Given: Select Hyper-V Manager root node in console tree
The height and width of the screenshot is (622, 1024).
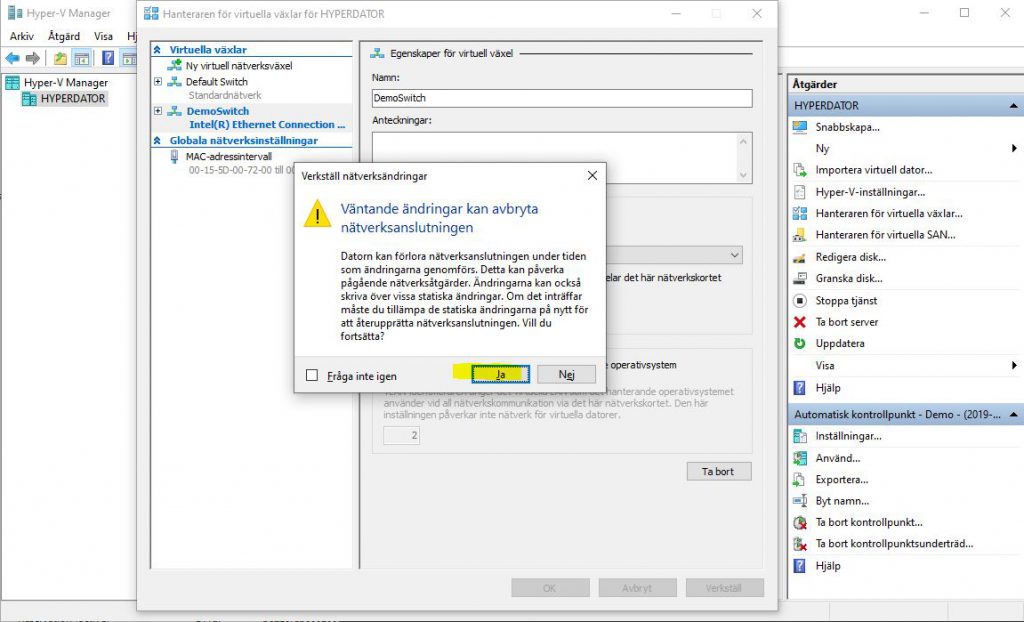Looking at the screenshot, I should 65,82.
